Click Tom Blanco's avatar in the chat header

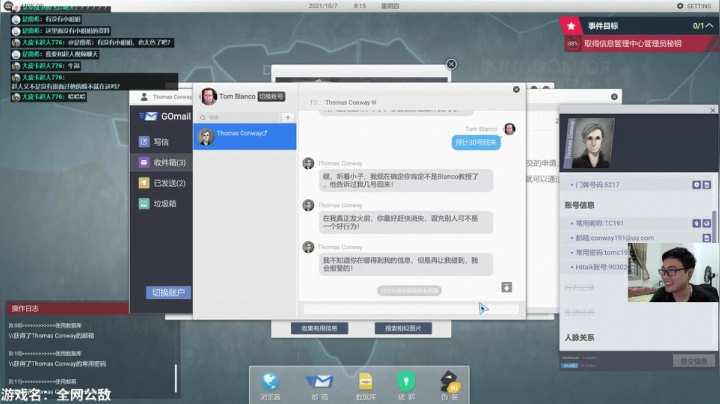[x=208, y=96]
